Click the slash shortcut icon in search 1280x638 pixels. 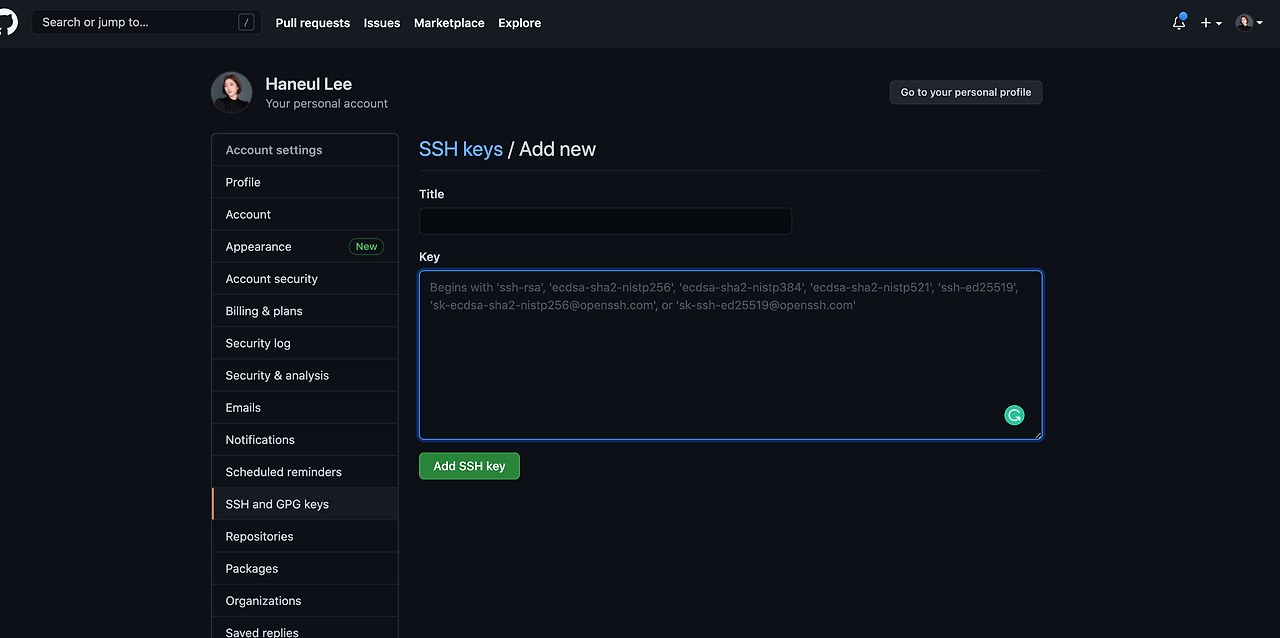tap(246, 22)
